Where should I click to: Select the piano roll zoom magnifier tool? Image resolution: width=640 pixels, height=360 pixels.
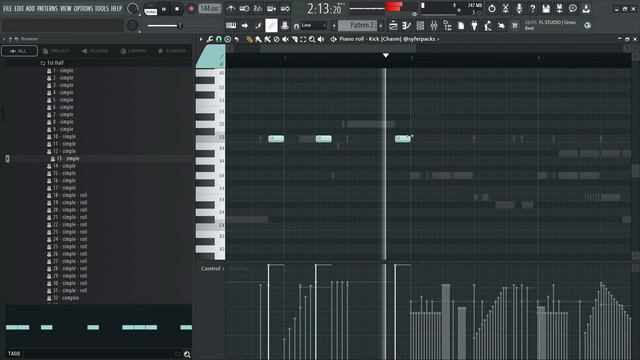pyautogui.click(x=312, y=39)
